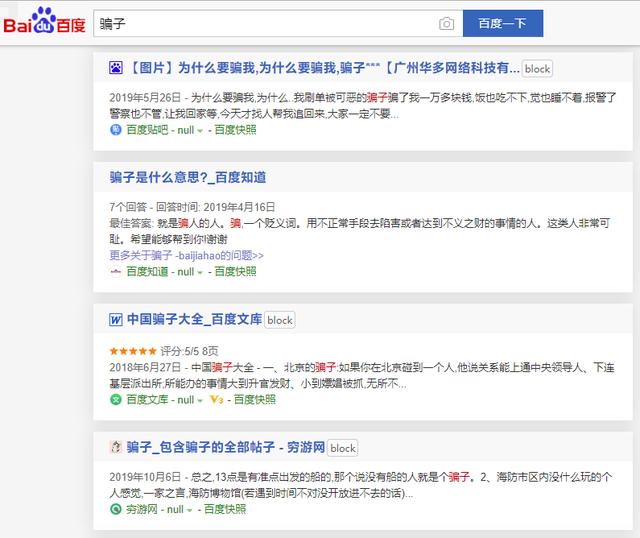The width and height of the screenshot is (640, 538).
Task: Block the 广州华多网络科技 result
Action: [537, 69]
